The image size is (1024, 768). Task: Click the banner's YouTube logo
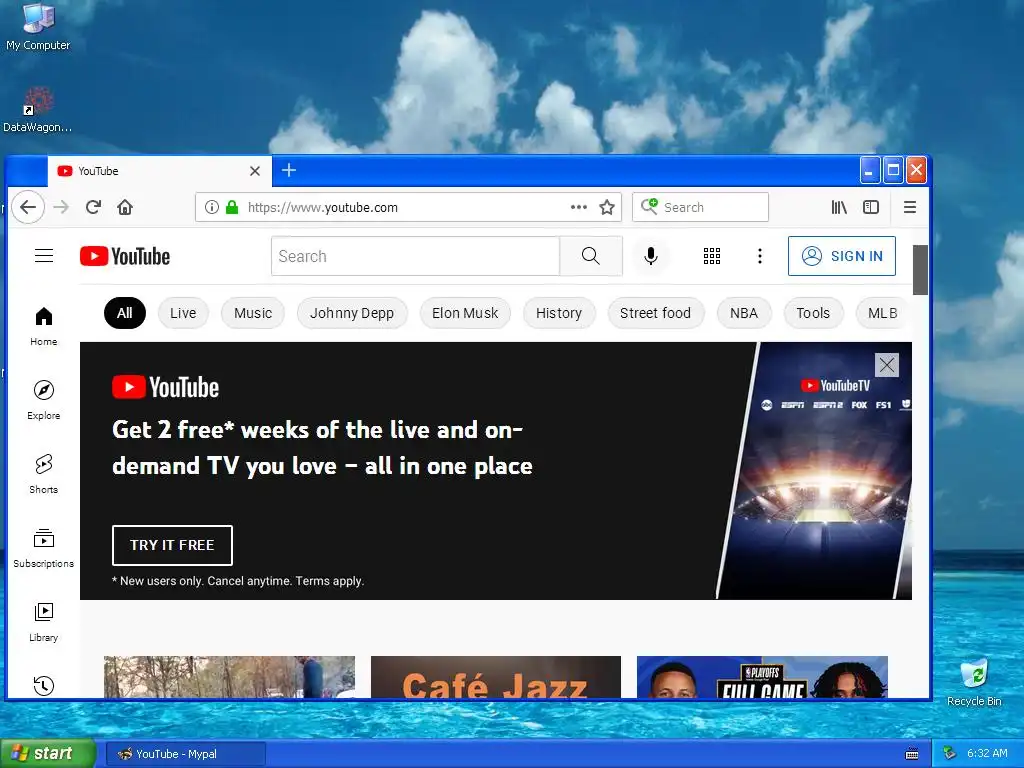click(165, 387)
